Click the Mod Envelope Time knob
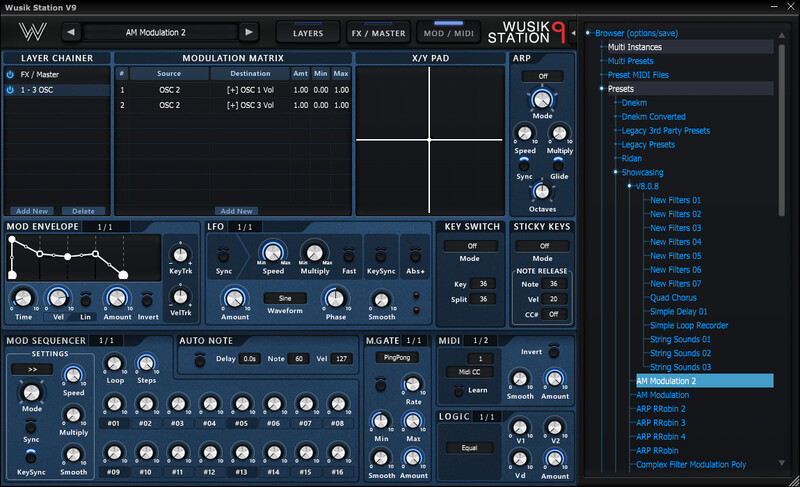The height and width of the screenshot is (487, 800). click(x=23, y=298)
